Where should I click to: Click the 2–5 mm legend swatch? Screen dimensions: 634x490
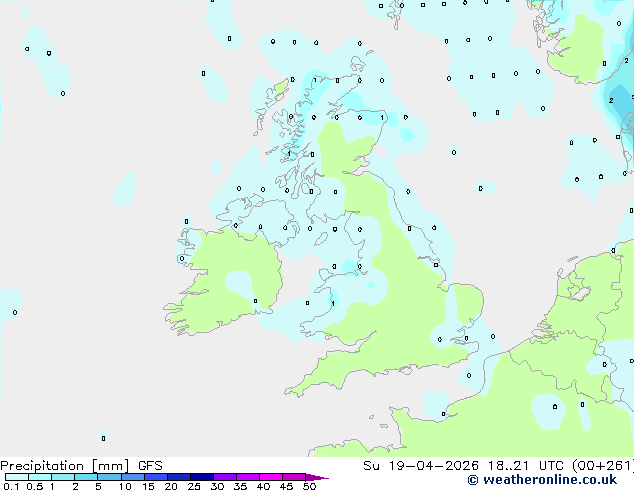[x=86, y=477]
